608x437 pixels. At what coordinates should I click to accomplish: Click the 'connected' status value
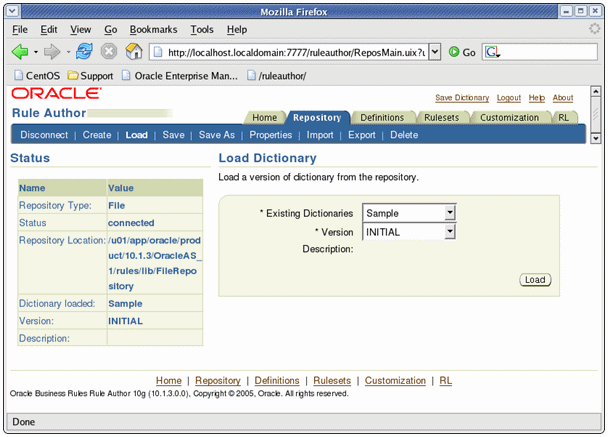(x=131, y=223)
